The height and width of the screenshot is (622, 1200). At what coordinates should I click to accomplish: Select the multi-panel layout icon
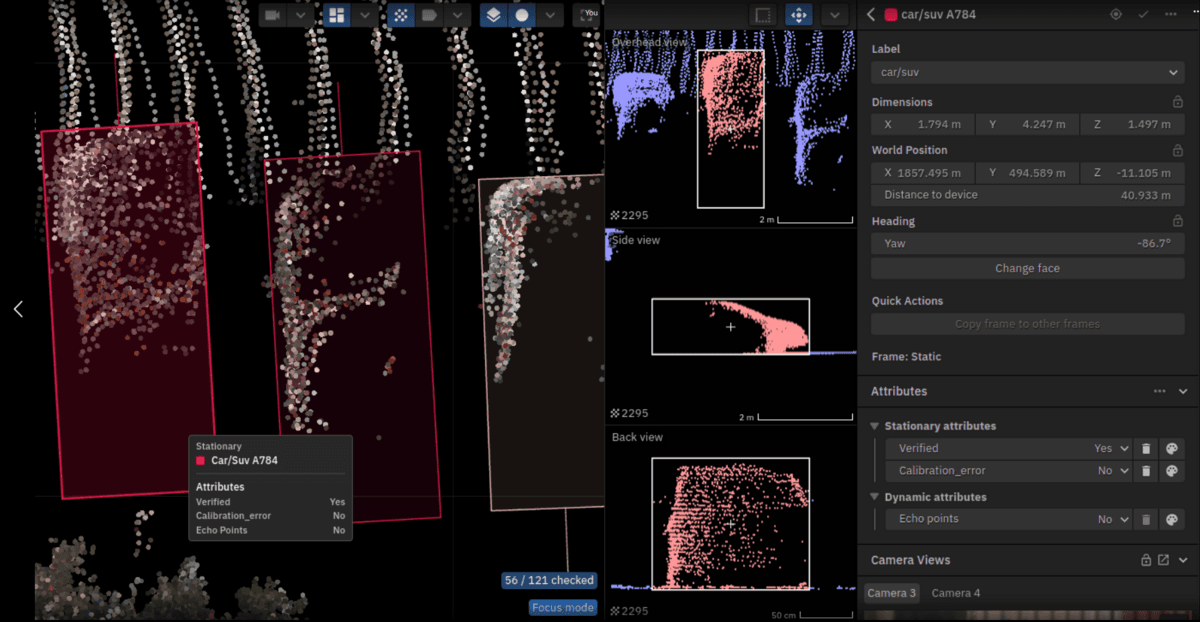pos(337,15)
